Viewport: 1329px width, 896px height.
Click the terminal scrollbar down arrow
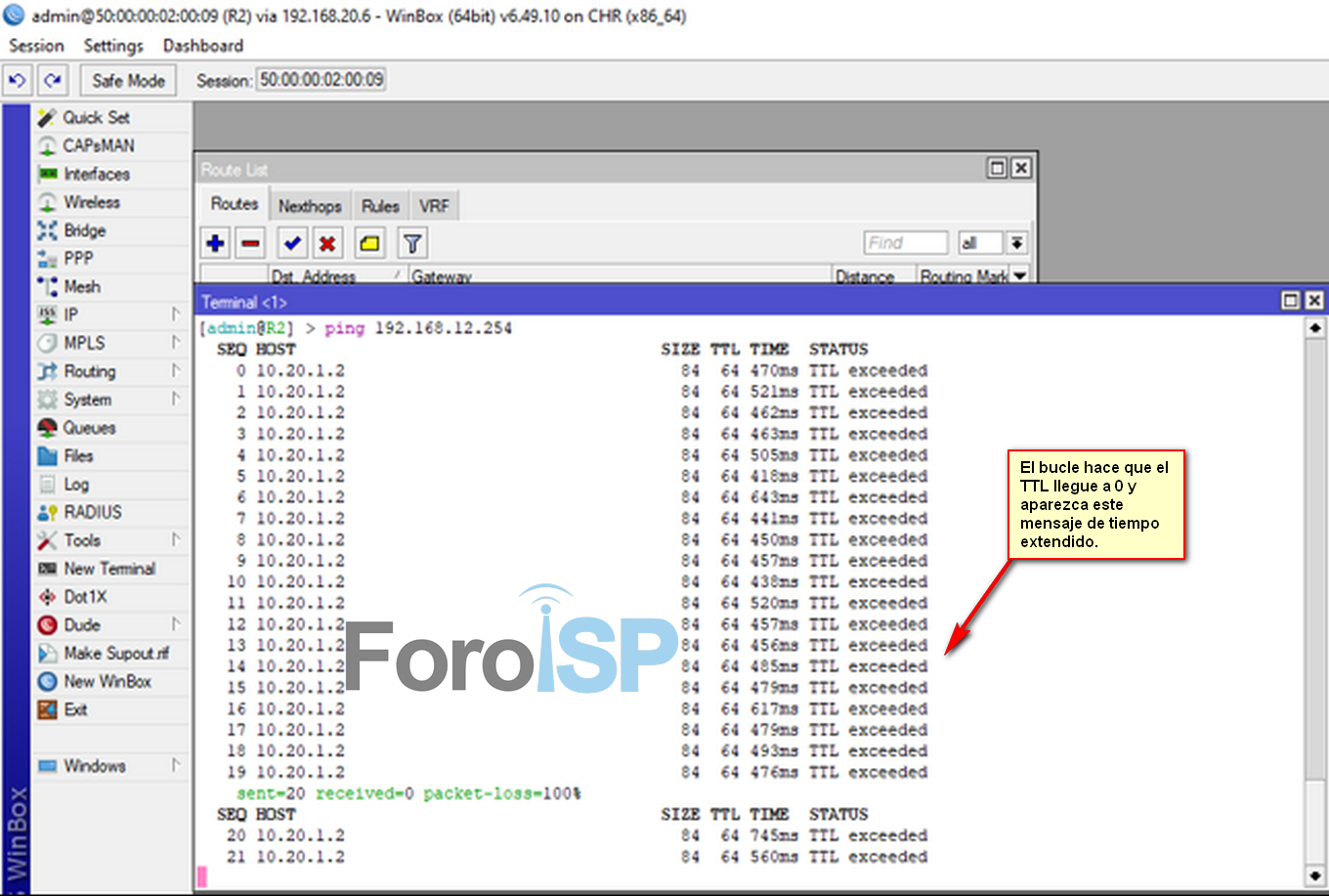click(1315, 875)
